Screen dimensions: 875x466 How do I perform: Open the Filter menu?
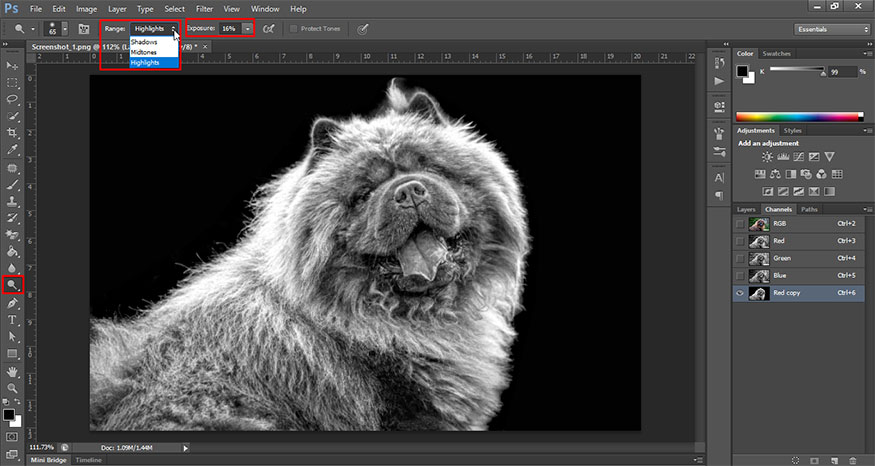tap(204, 9)
